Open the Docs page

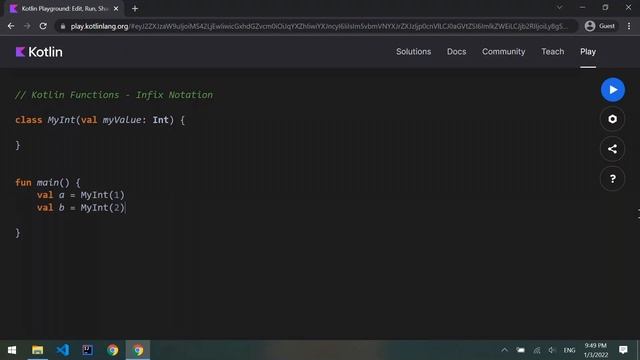[456, 51]
